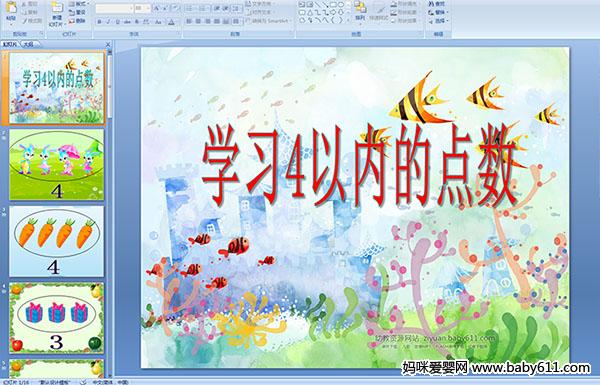Open the Paste options dropdown arrow
Image resolution: width=600 pixels, height=385 pixels.
click(11, 24)
